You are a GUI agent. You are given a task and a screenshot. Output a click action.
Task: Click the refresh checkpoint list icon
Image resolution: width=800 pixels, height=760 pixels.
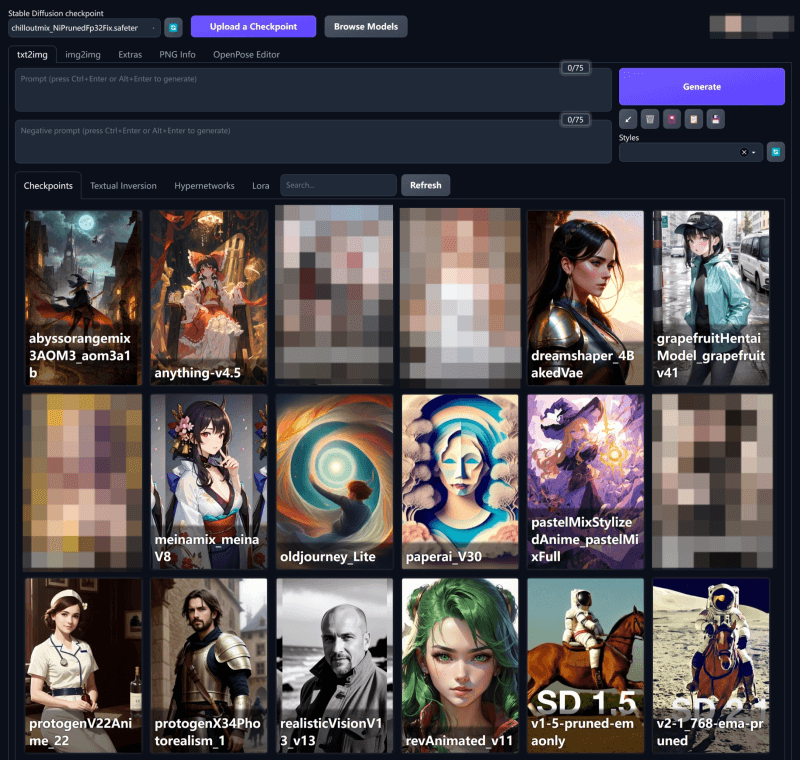coord(172,27)
